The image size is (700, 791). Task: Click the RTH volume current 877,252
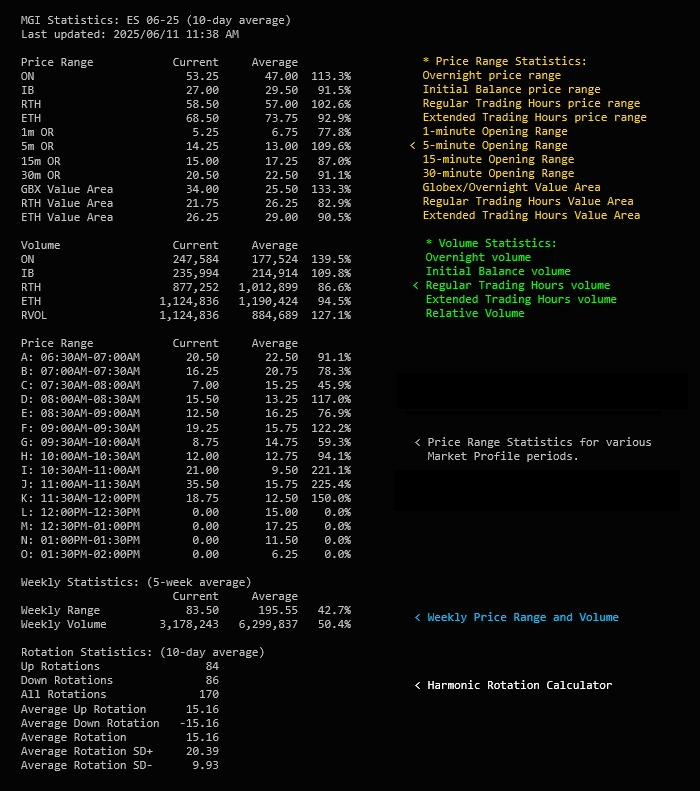coord(196,287)
